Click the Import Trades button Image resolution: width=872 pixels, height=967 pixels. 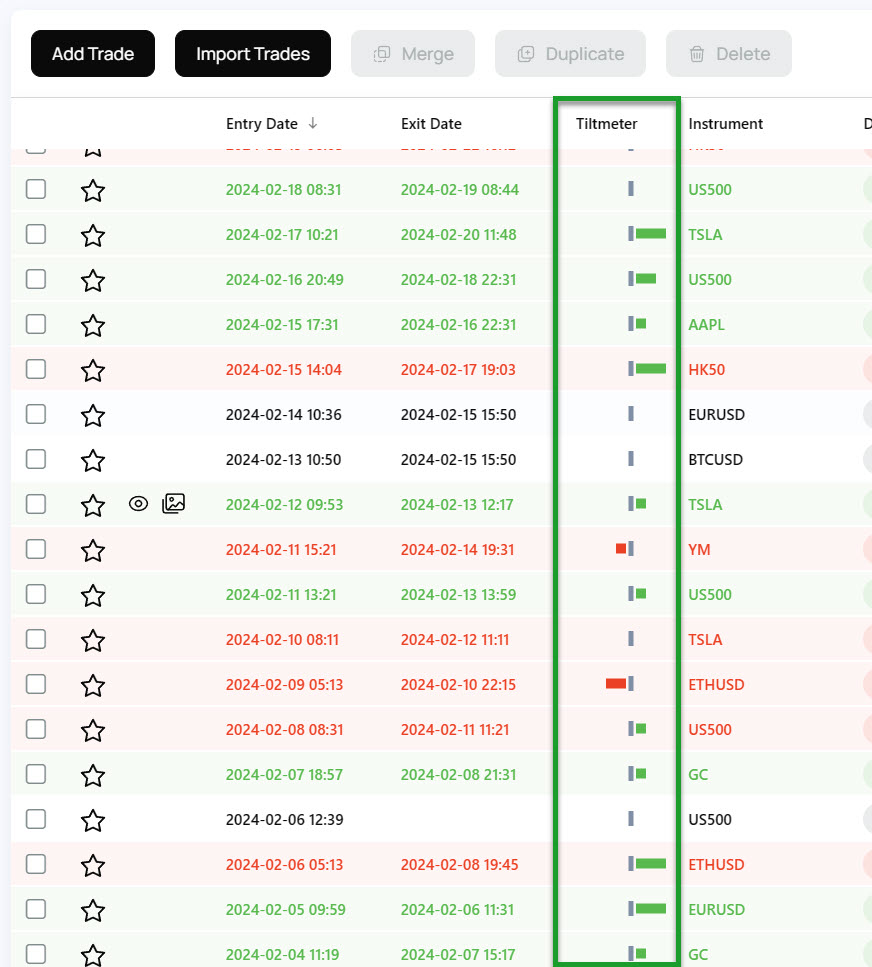pyautogui.click(x=253, y=54)
